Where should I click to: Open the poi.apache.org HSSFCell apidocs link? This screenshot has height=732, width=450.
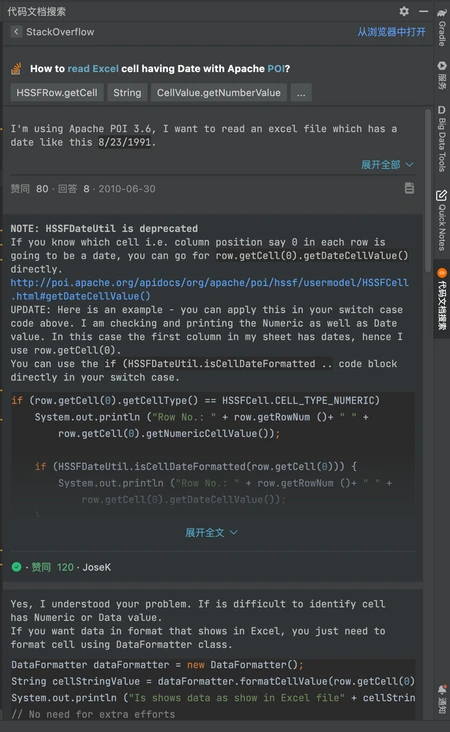(x=210, y=289)
